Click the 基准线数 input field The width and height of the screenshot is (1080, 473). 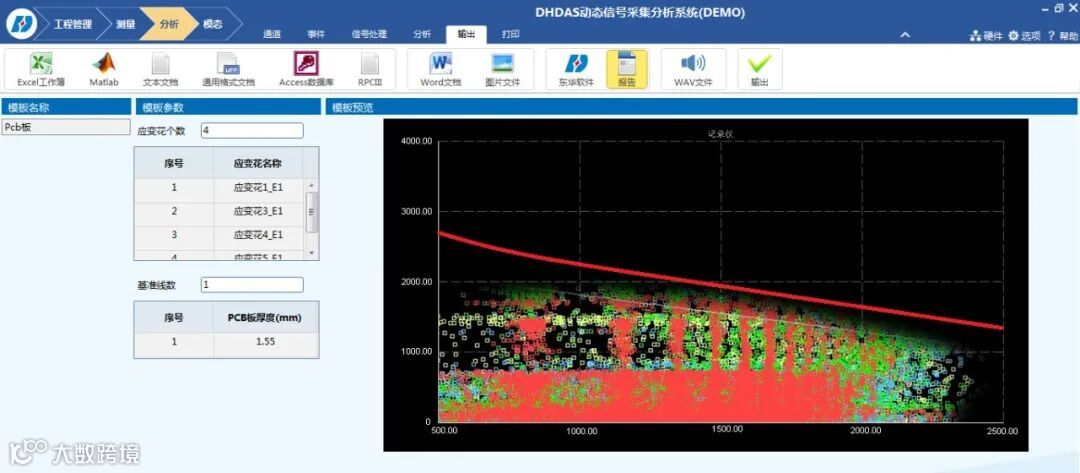pos(252,284)
